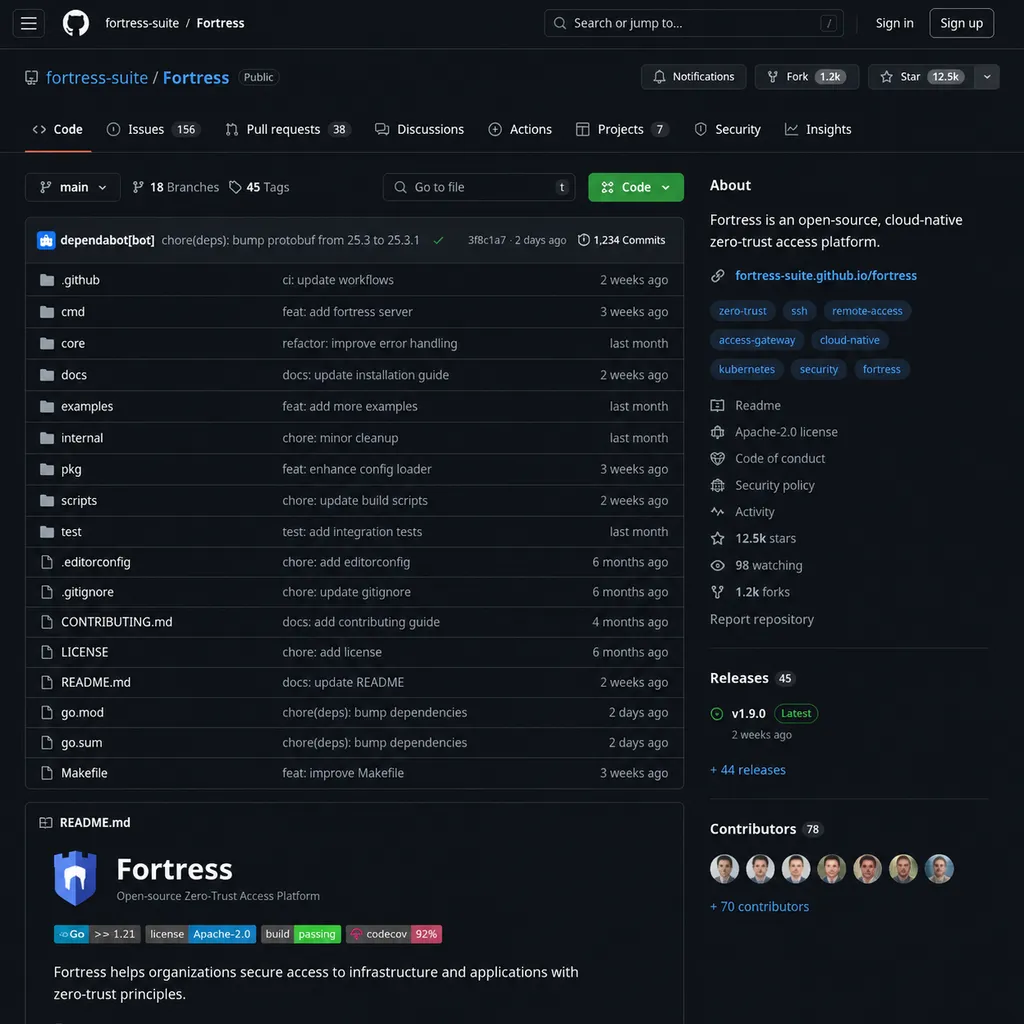
Task: Open the .github folder icon
Action: 47,280
